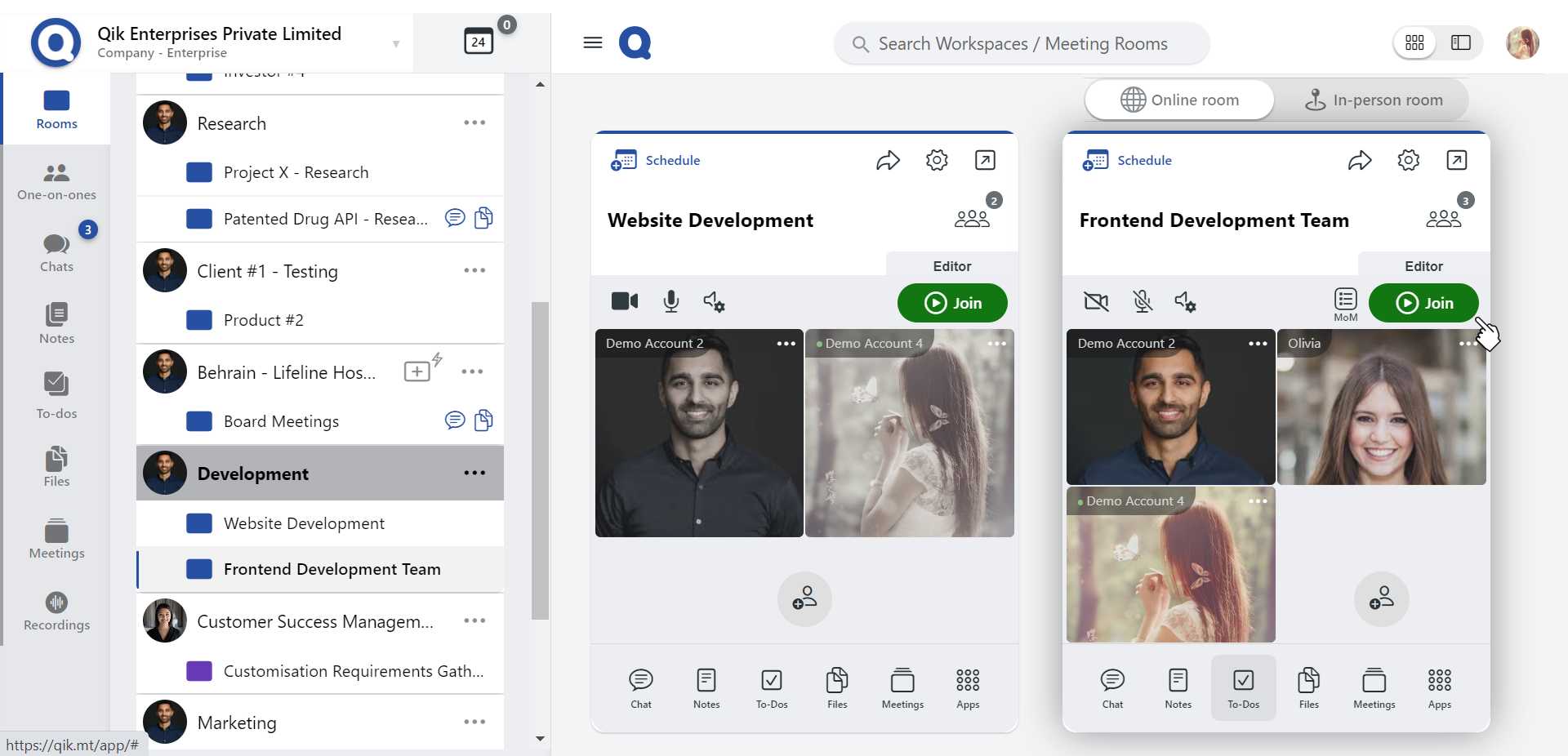
Task: Share the Website Development room
Action: [x=888, y=161]
